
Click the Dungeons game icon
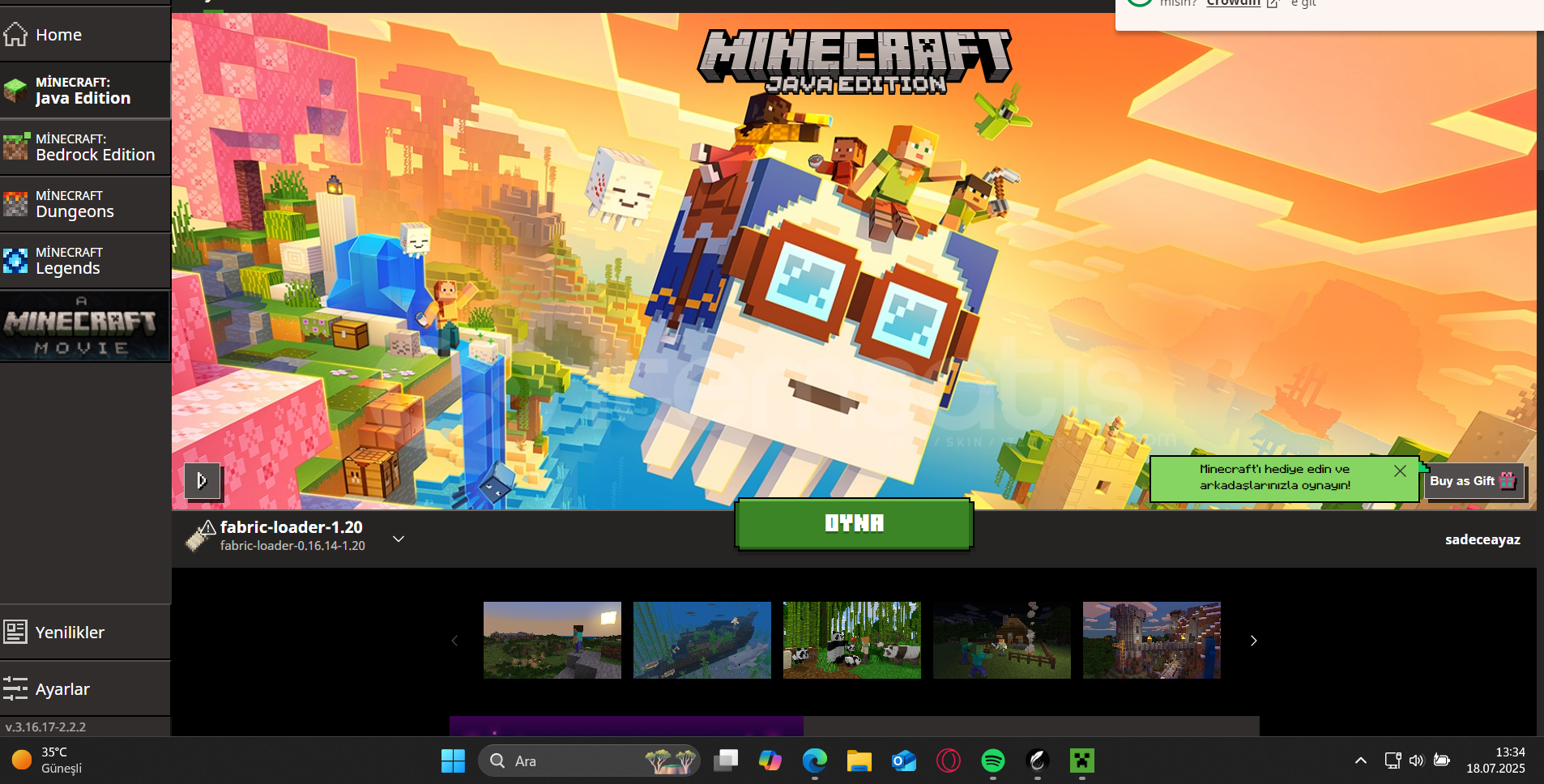[x=15, y=204]
